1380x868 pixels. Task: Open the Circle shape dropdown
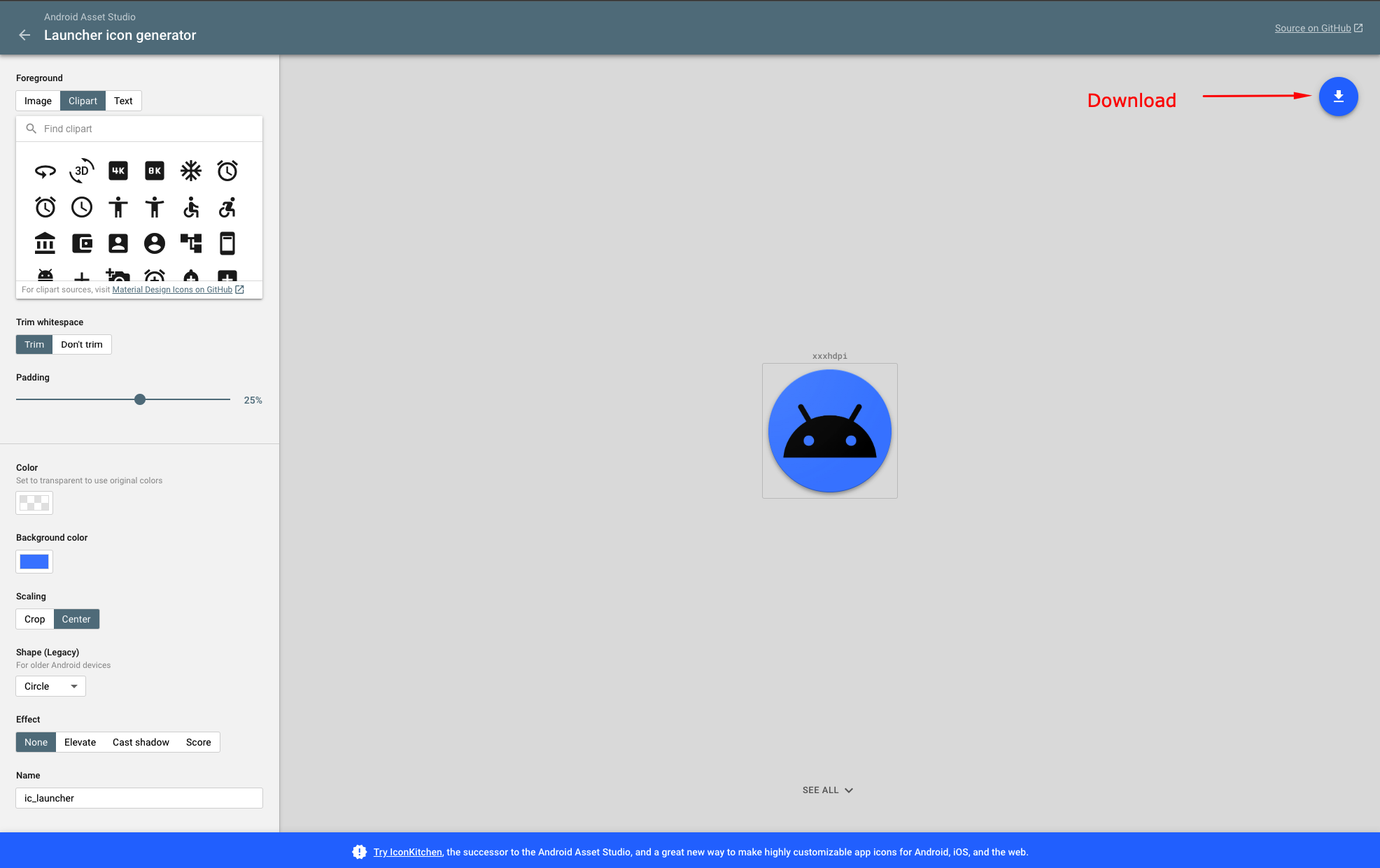(50, 686)
